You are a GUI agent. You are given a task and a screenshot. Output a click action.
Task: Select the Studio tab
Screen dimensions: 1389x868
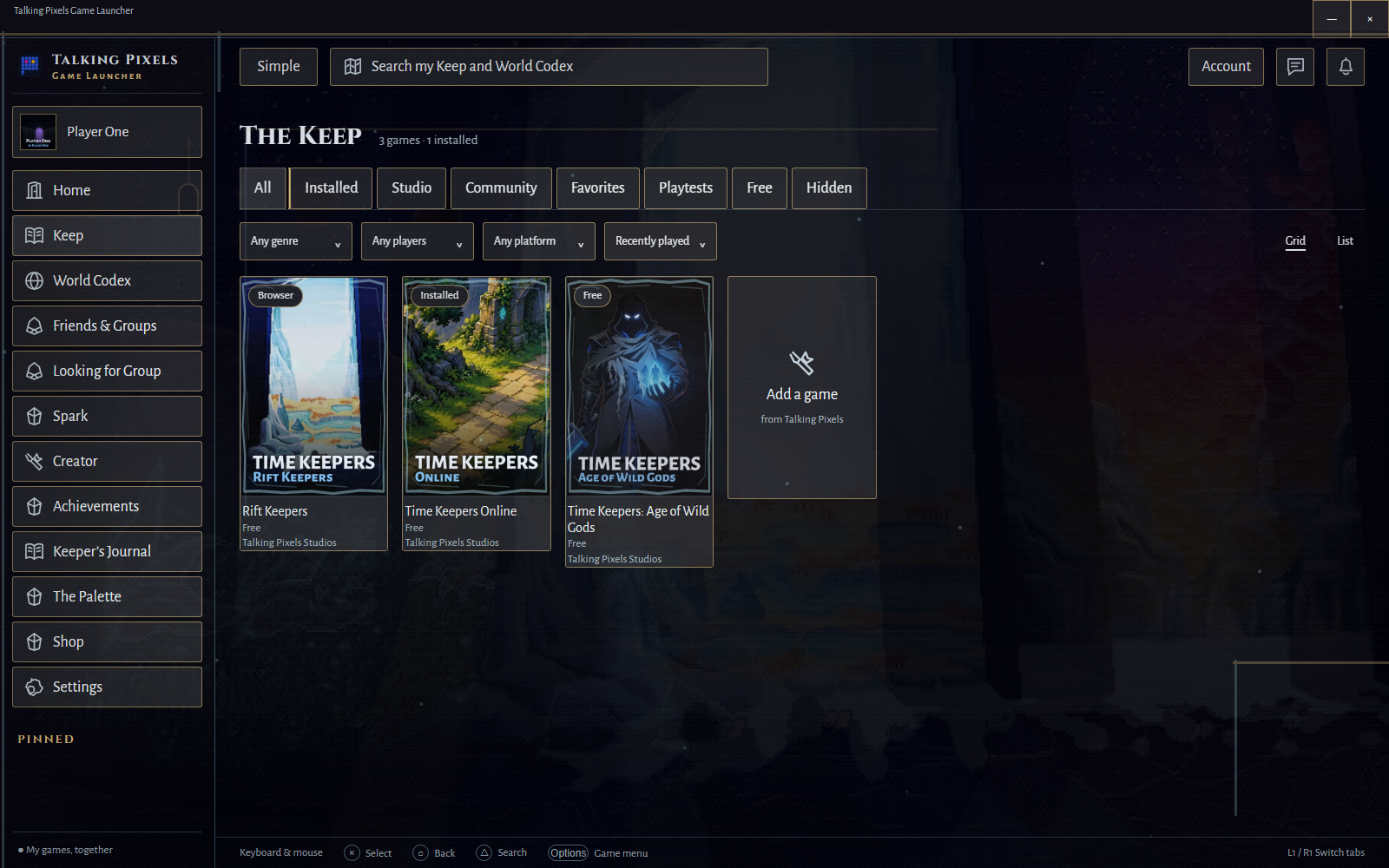click(411, 188)
